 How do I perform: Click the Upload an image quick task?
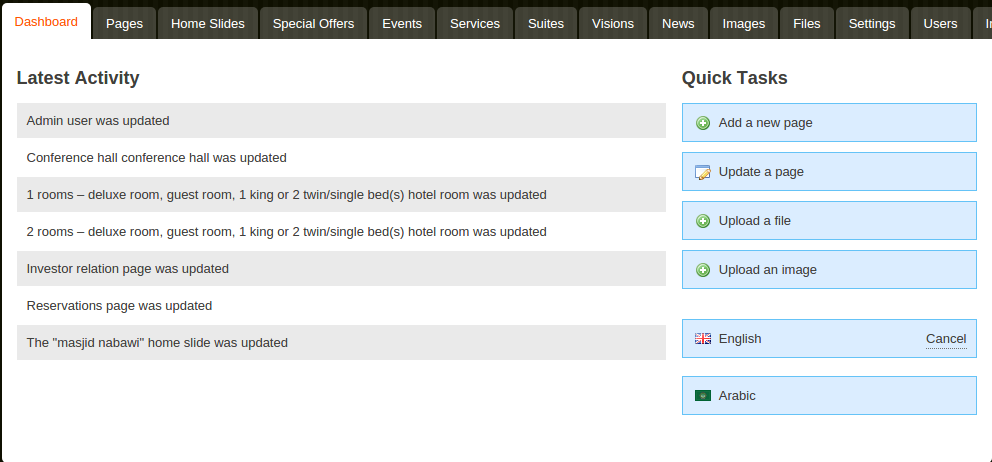point(829,270)
